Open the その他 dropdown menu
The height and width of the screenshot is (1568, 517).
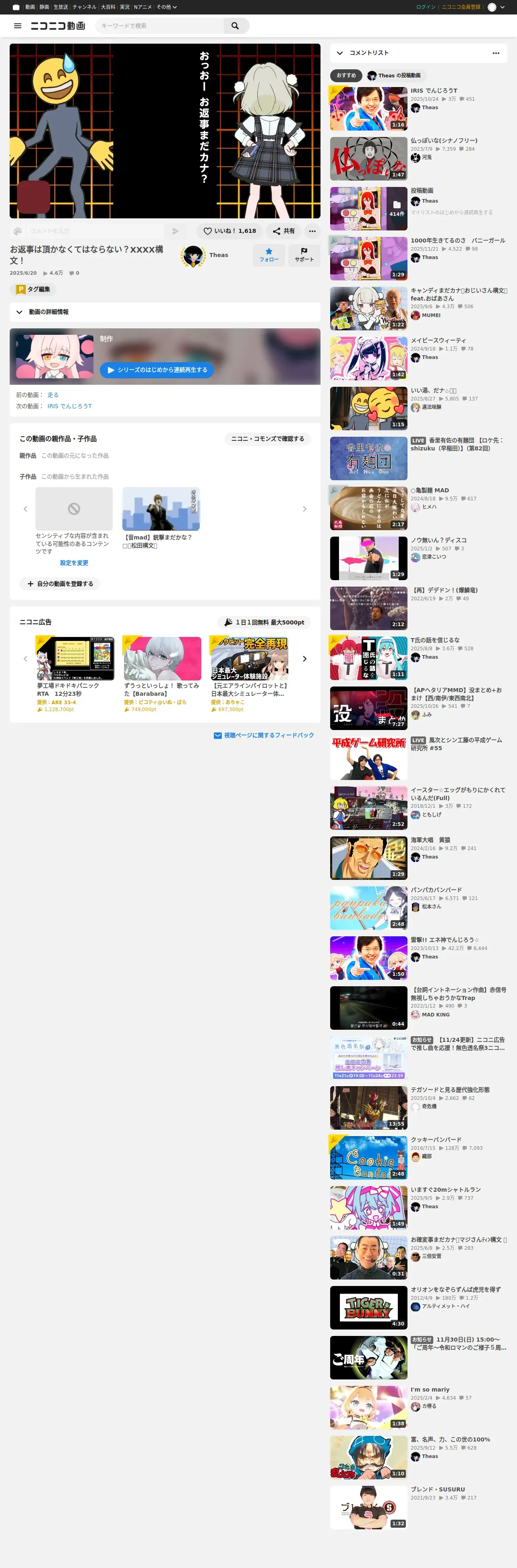pyautogui.click(x=167, y=7)
